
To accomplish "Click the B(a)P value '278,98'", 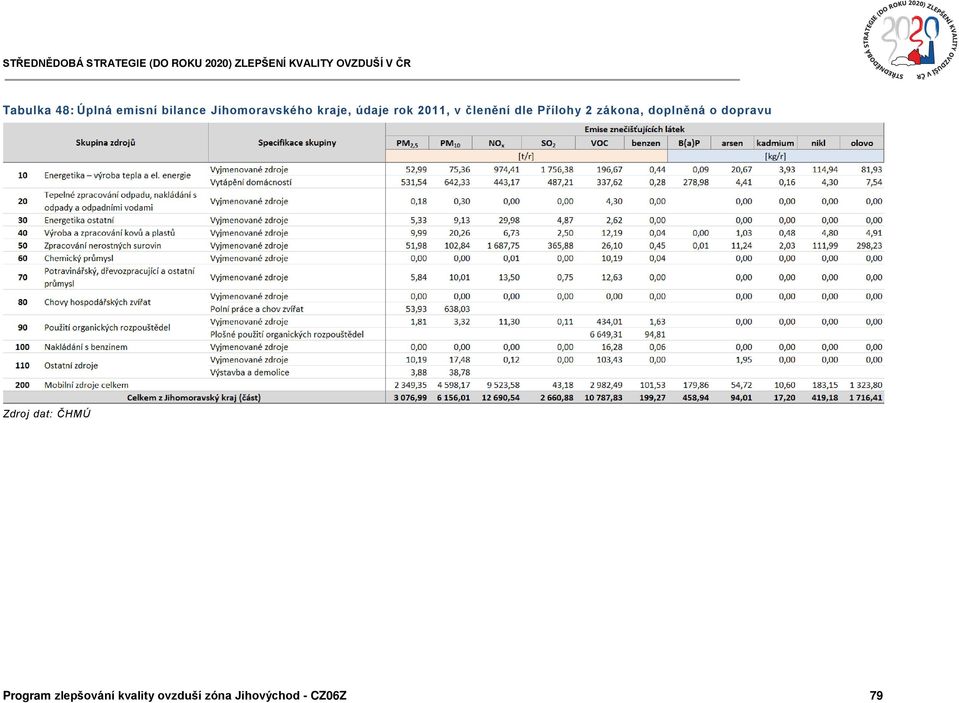I will pyautogui.click(x=695, y=182).
